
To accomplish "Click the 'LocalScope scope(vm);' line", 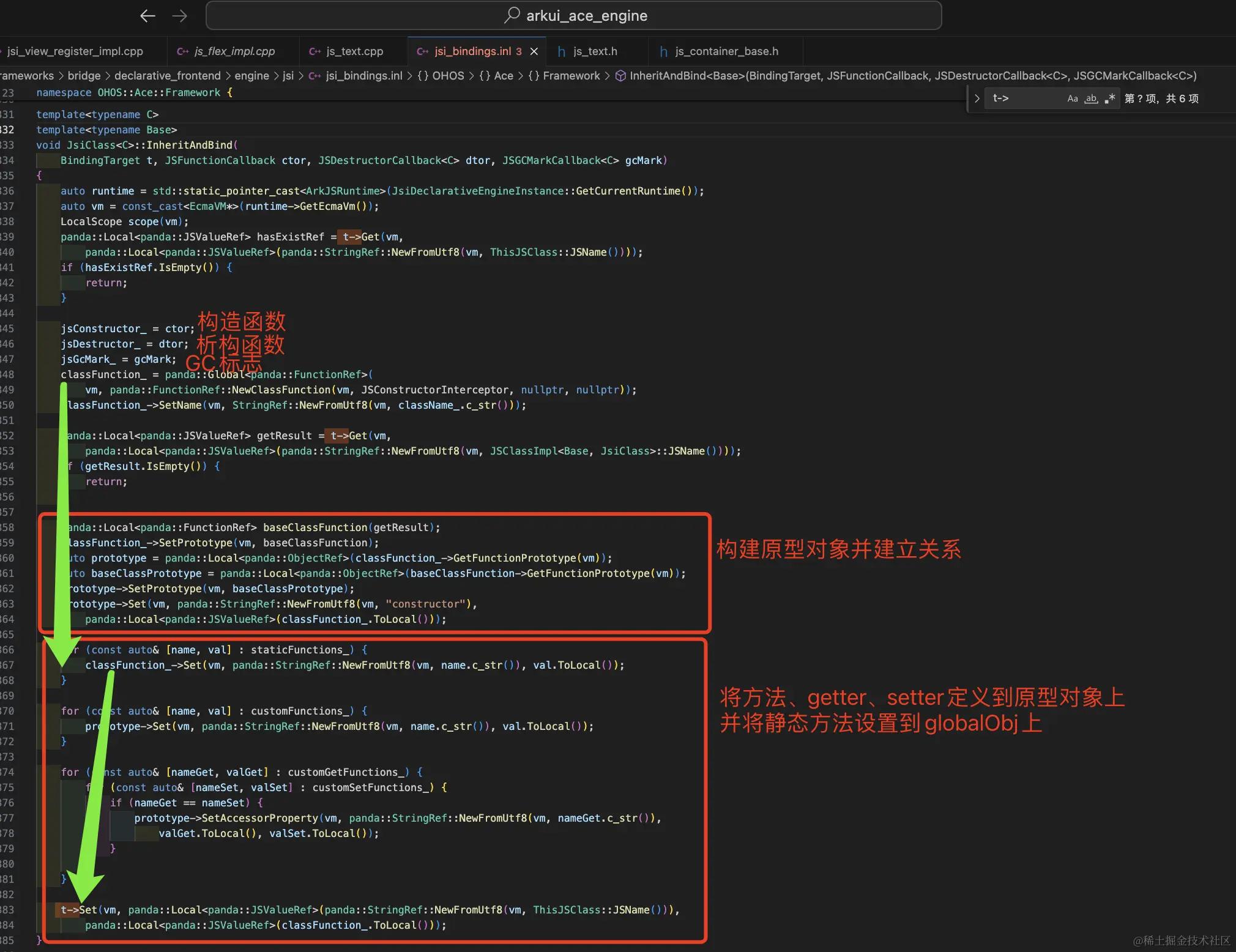I will pyautogui.click(x=124, y=221).
